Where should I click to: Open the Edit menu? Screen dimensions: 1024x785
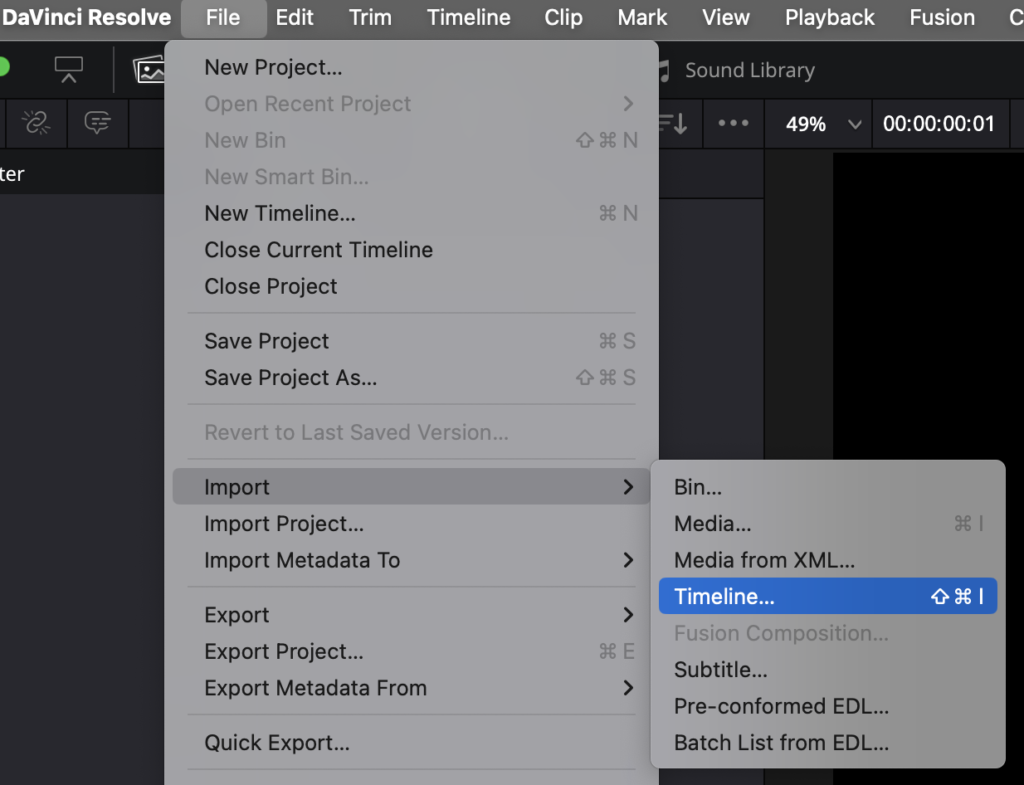click(x=294, y=18)
